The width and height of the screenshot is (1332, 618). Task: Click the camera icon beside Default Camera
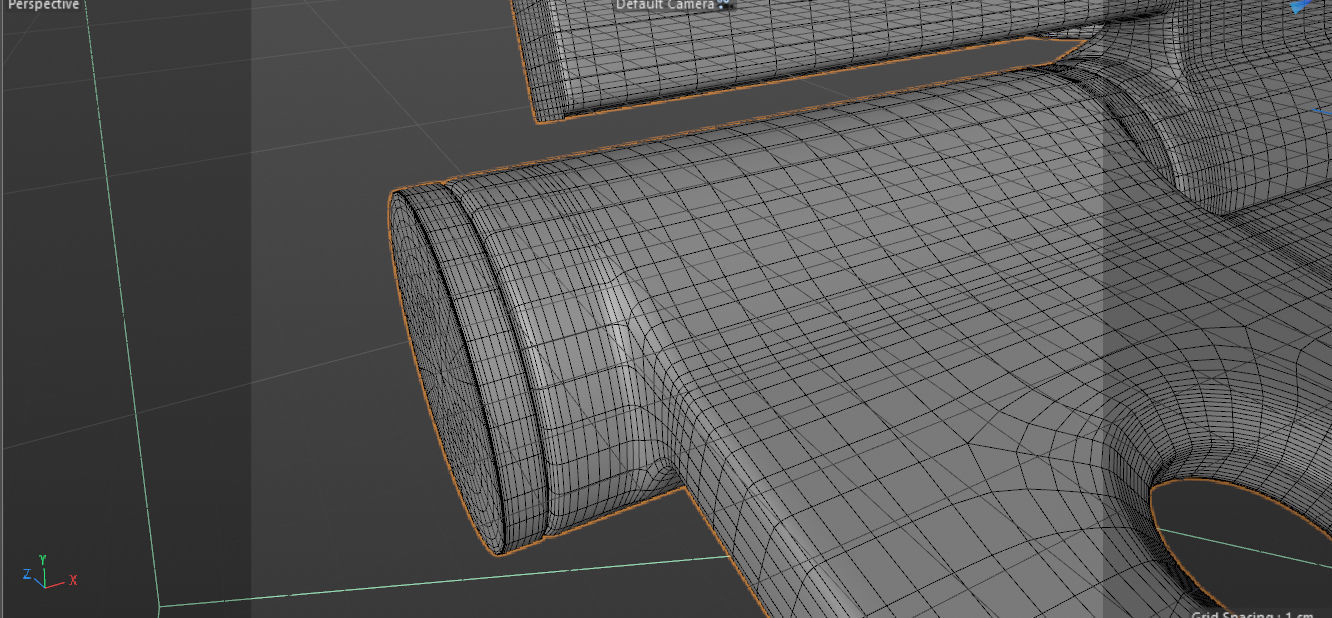point(726,4)
